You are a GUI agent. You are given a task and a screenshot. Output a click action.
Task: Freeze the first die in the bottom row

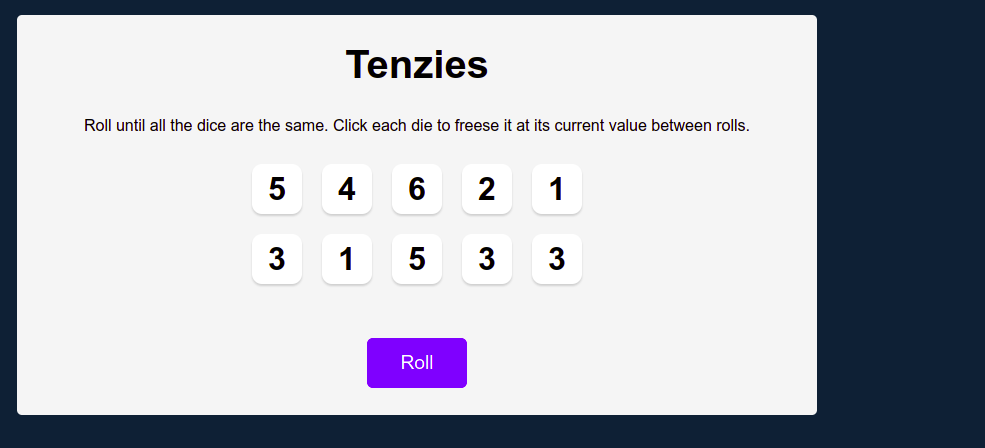coord(277,259)
